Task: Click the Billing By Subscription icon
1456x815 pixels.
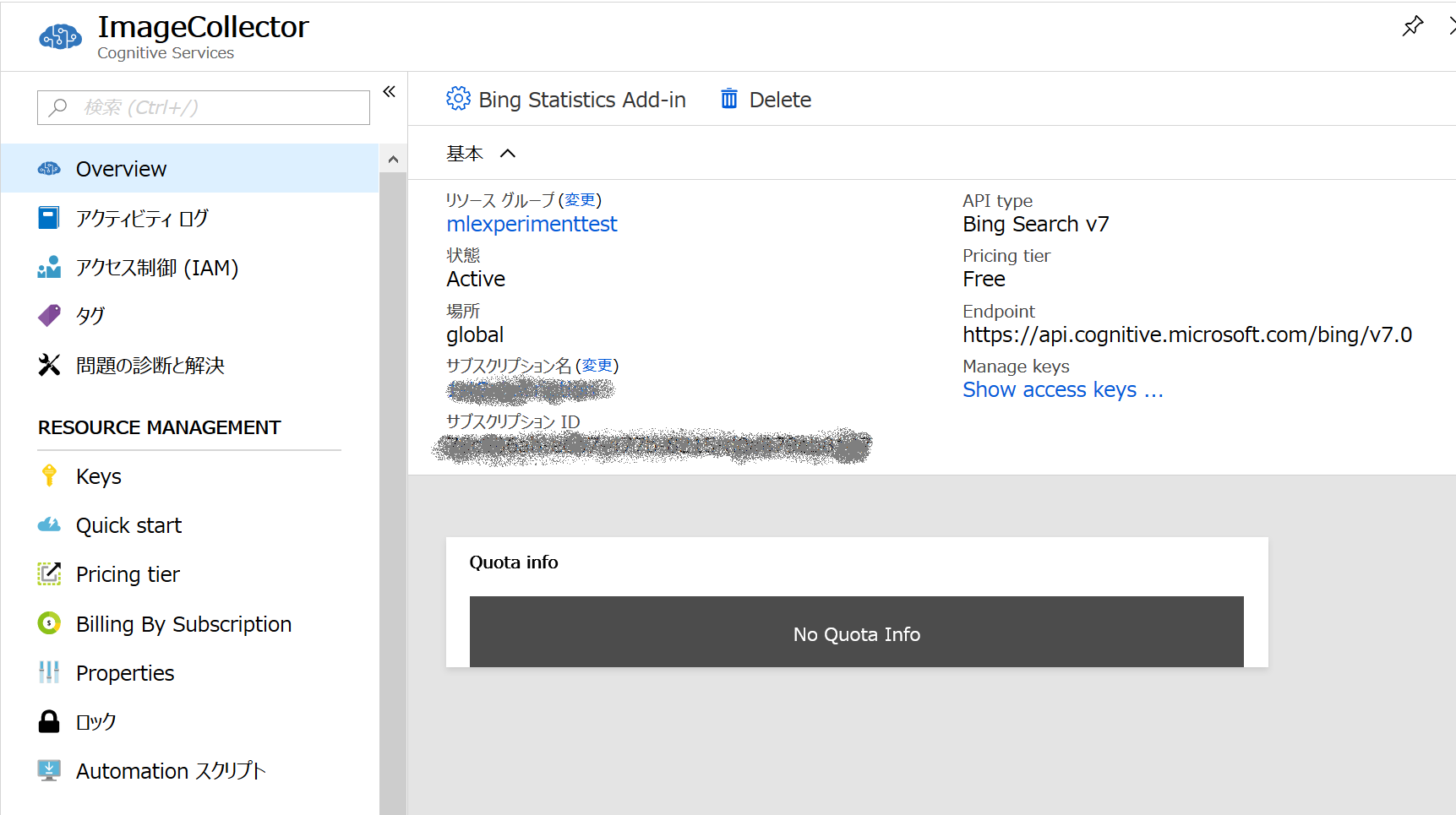Action: coord(49,623)
